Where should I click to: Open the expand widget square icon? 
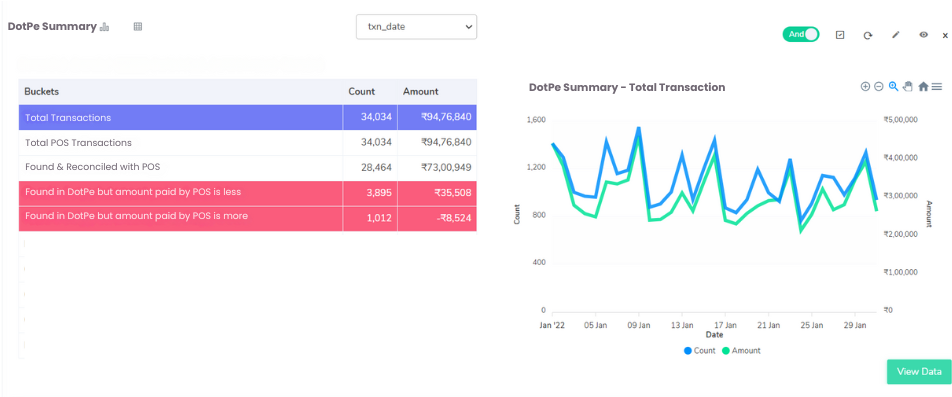[840, 35]
